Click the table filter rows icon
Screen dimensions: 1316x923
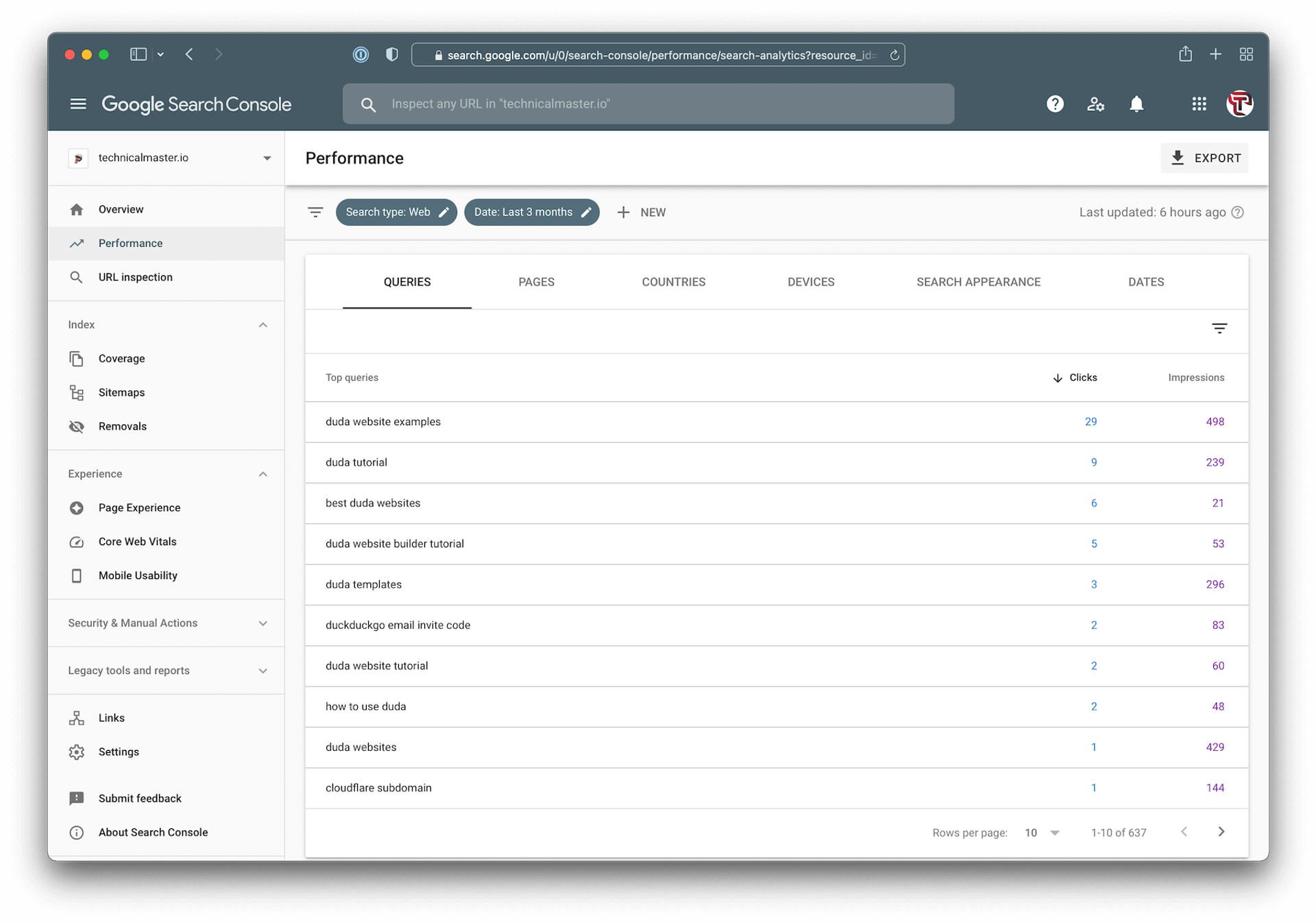tap(1219, 328)
